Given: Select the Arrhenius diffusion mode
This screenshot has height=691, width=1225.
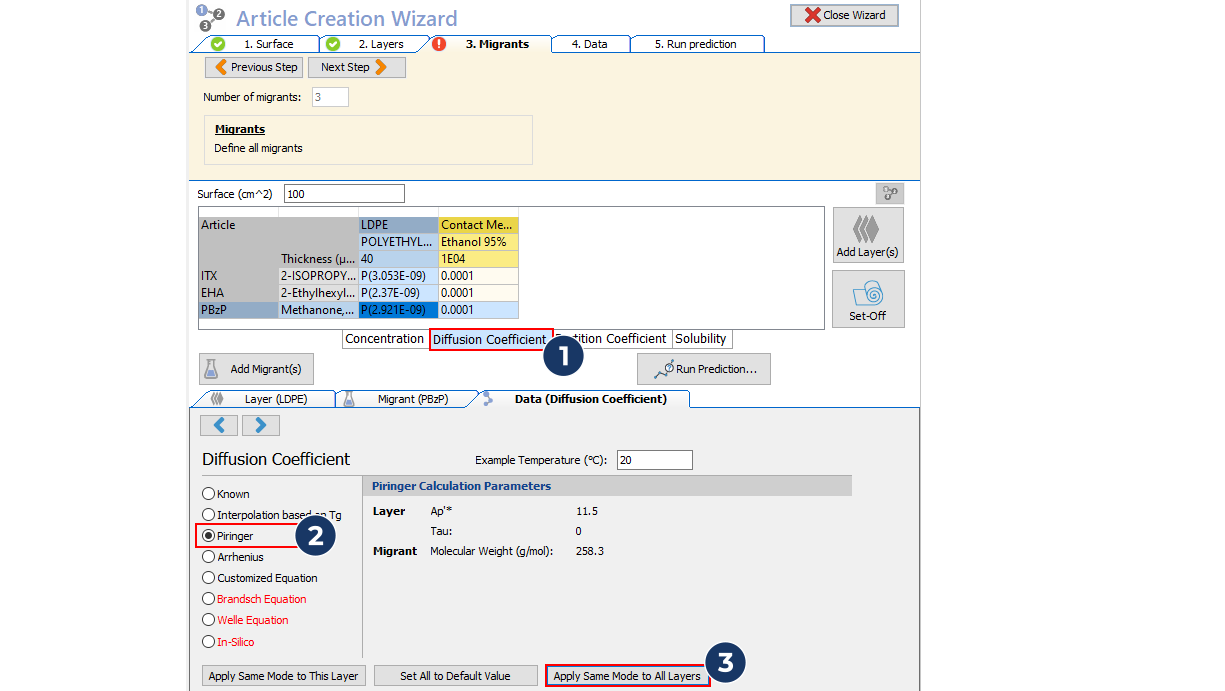Looking at the screenshot, I should click(209, 557).
